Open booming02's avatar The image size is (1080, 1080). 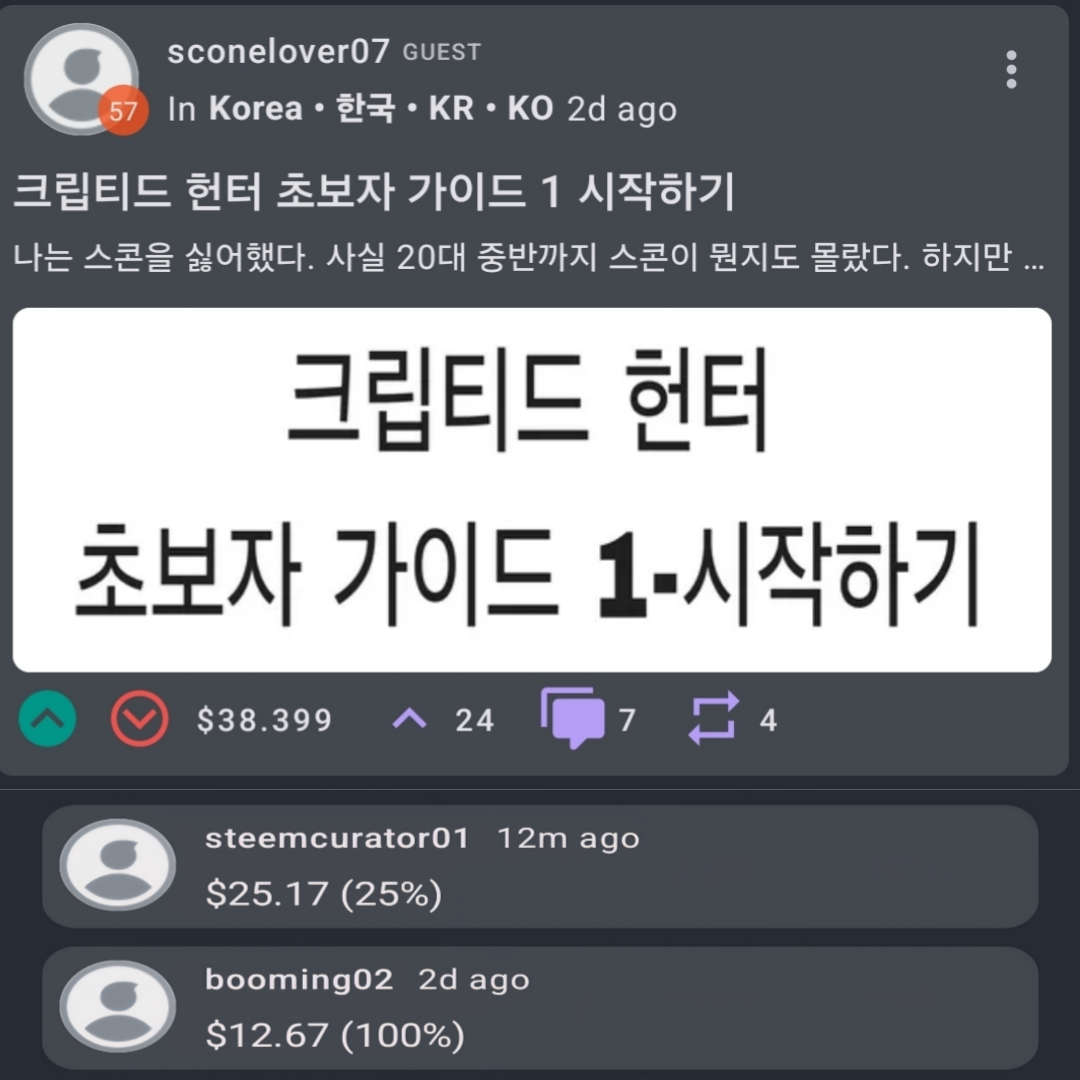click(118, 1006)
